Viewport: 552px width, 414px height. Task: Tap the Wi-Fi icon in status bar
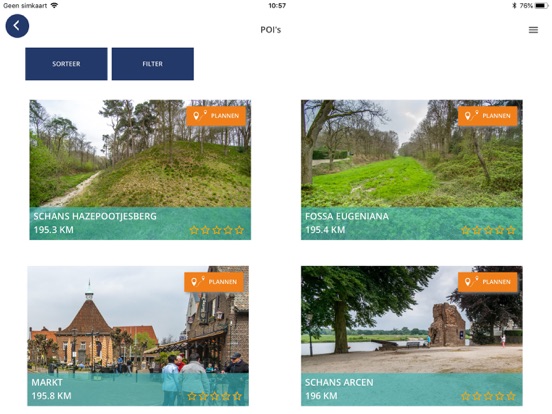54,5
